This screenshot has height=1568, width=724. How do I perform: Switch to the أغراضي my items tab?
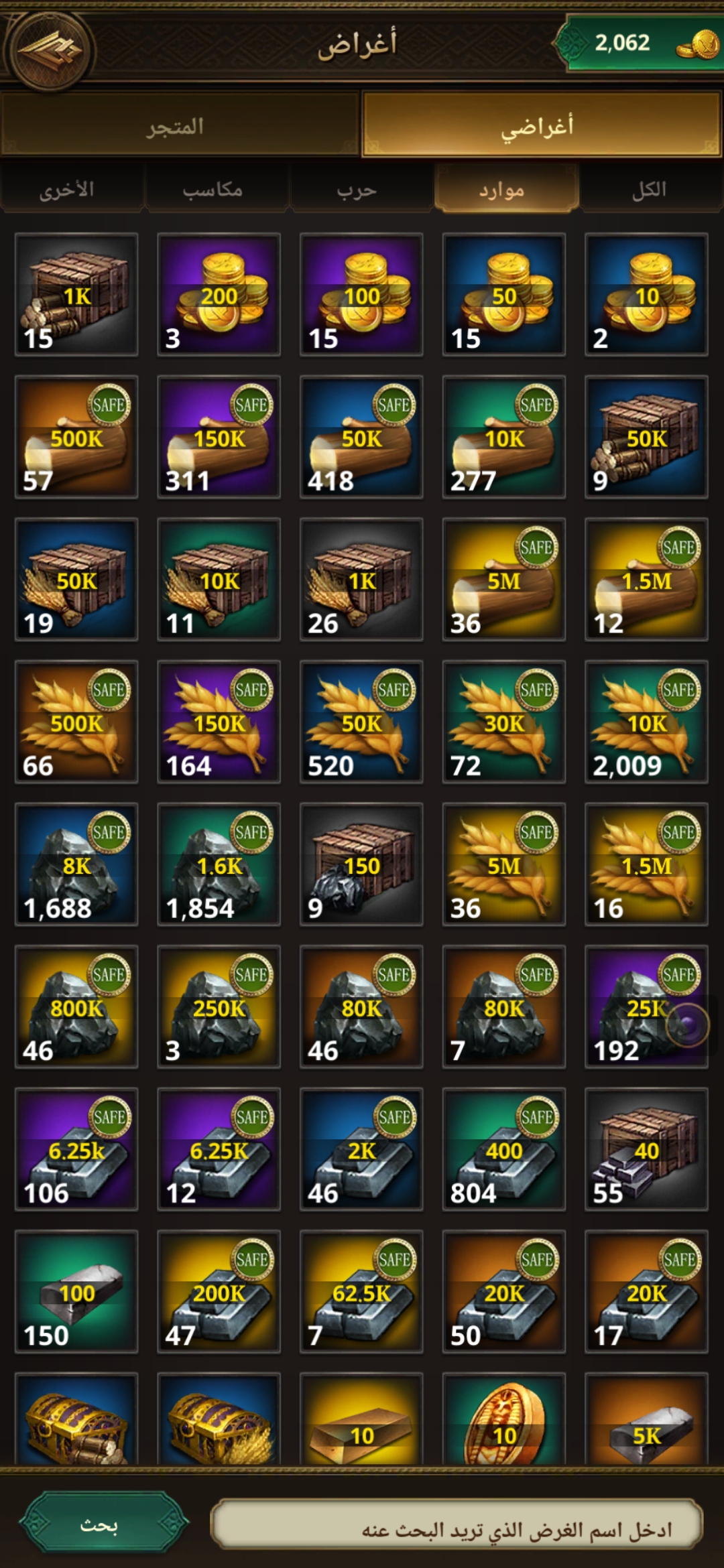(x=542, y=125)
